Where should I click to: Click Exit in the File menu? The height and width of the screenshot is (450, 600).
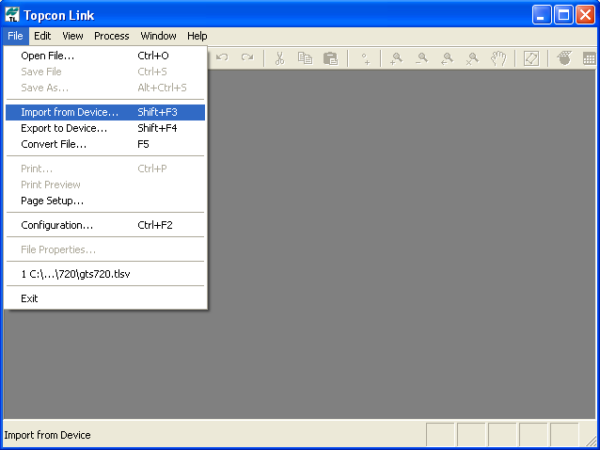coord(29,298)
